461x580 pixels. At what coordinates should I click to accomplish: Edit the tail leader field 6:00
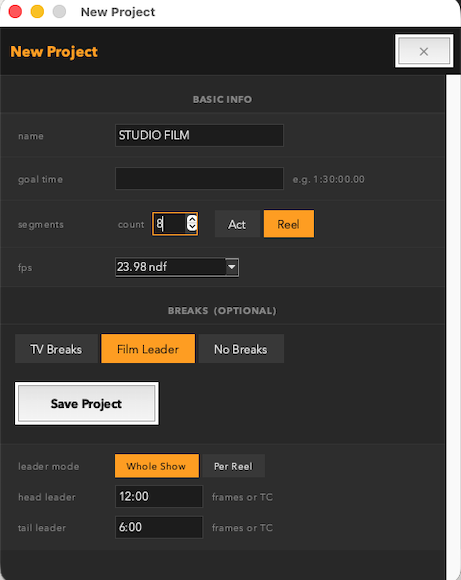pyautogui.click(x=159, y=527)
